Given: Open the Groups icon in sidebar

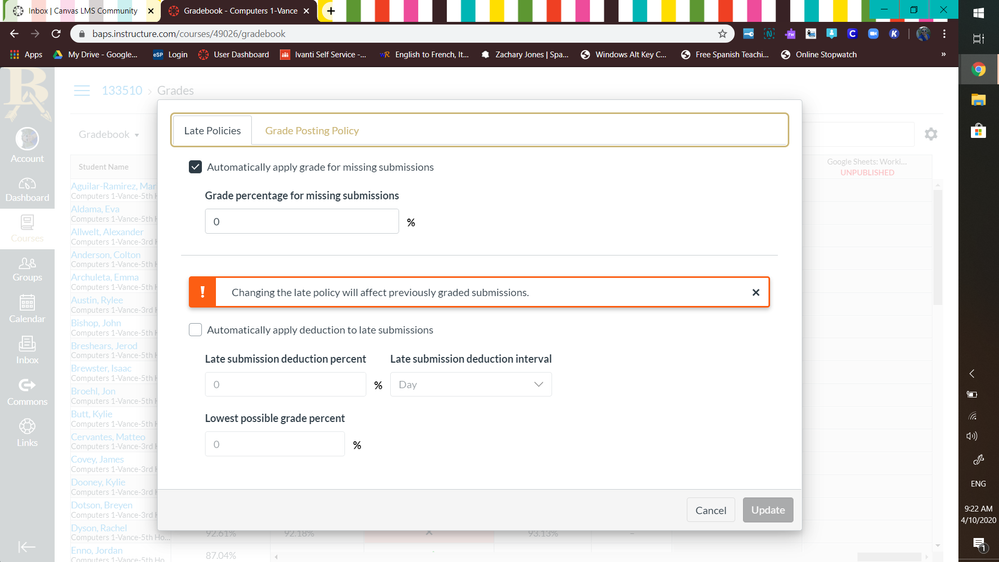Looking at the screenshot, I should point(27,266).
